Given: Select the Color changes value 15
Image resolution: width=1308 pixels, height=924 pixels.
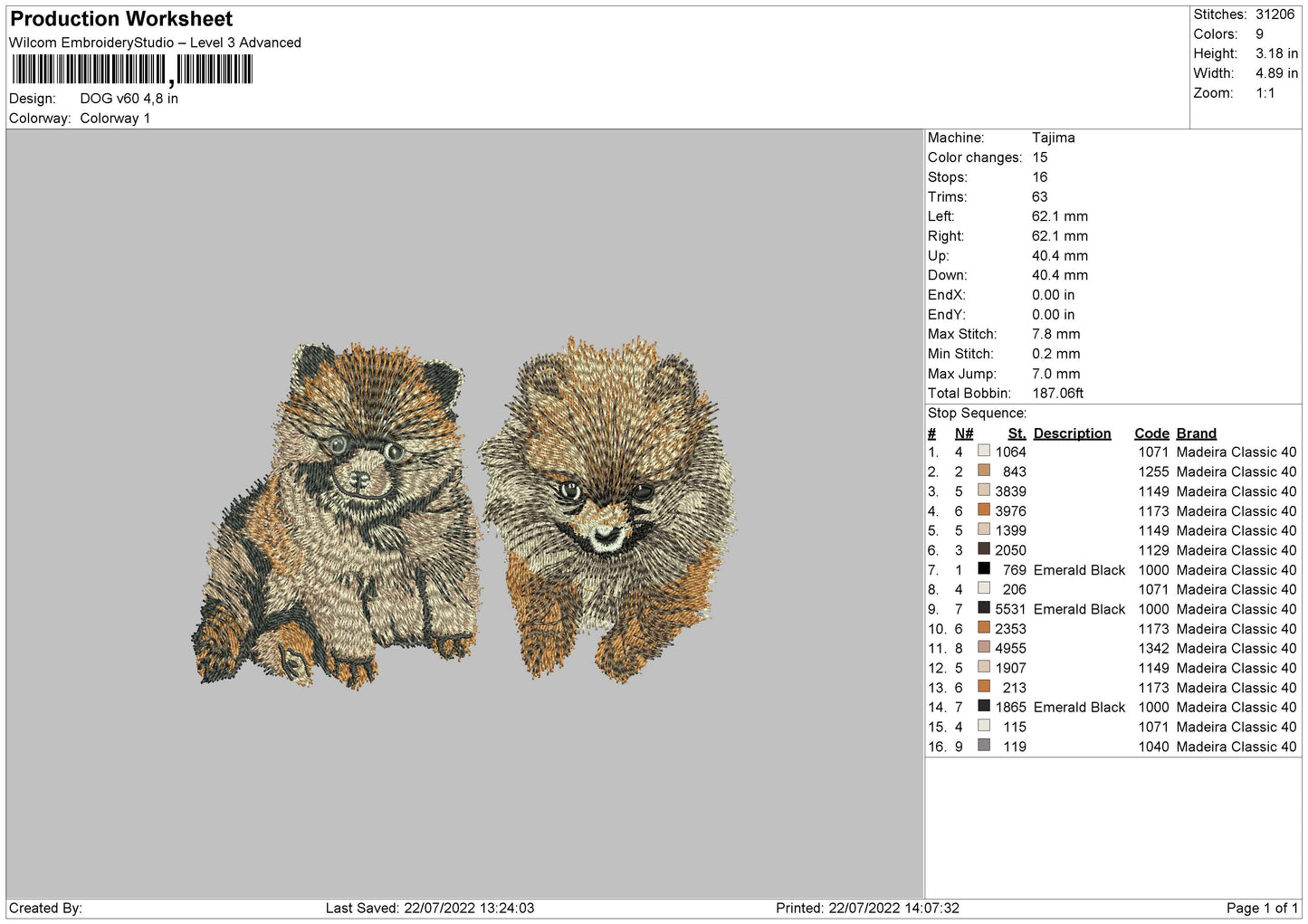Looking at the screenshot, I should click(1039, 157).
